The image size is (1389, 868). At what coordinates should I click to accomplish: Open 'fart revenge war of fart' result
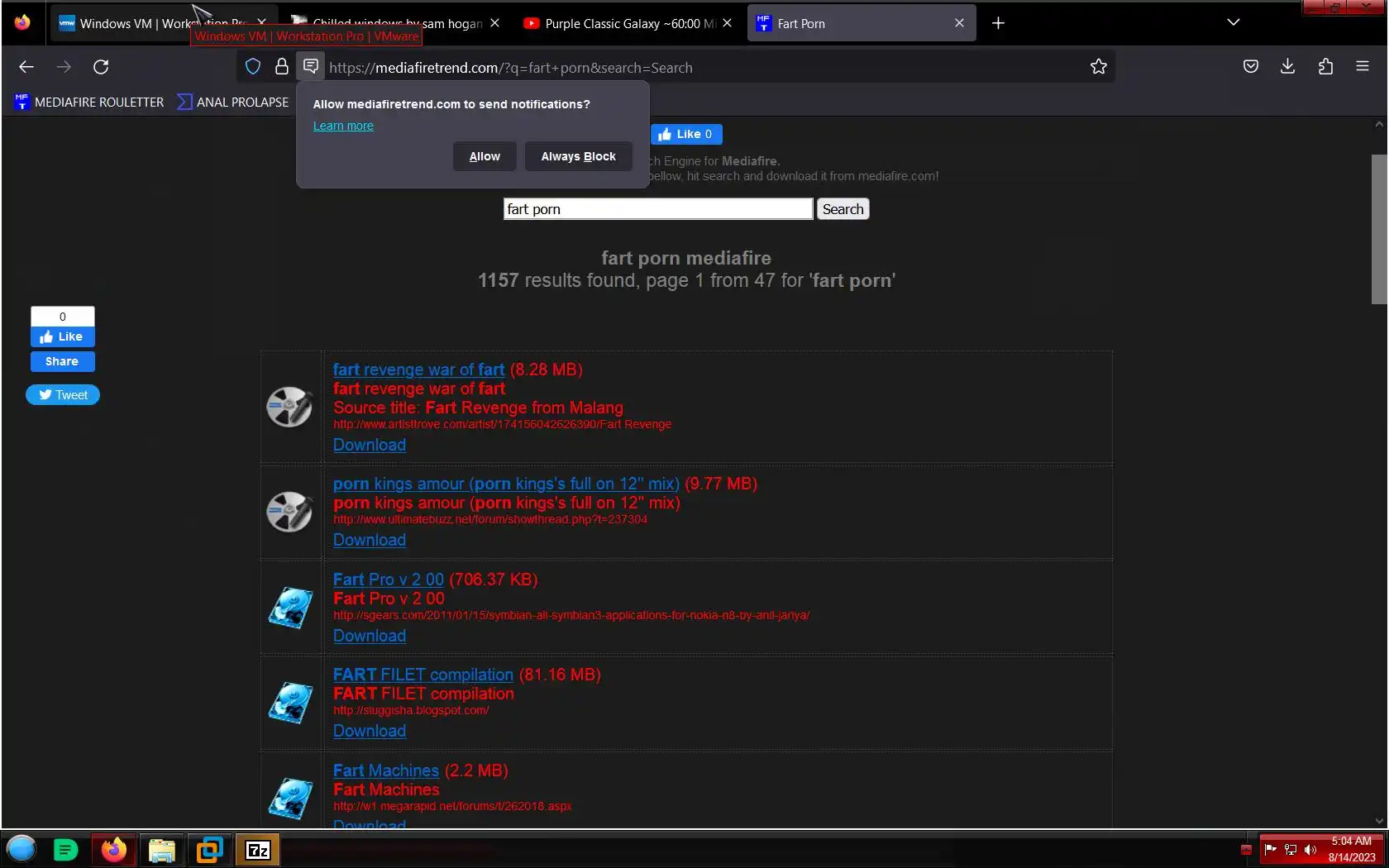[418, 370]
